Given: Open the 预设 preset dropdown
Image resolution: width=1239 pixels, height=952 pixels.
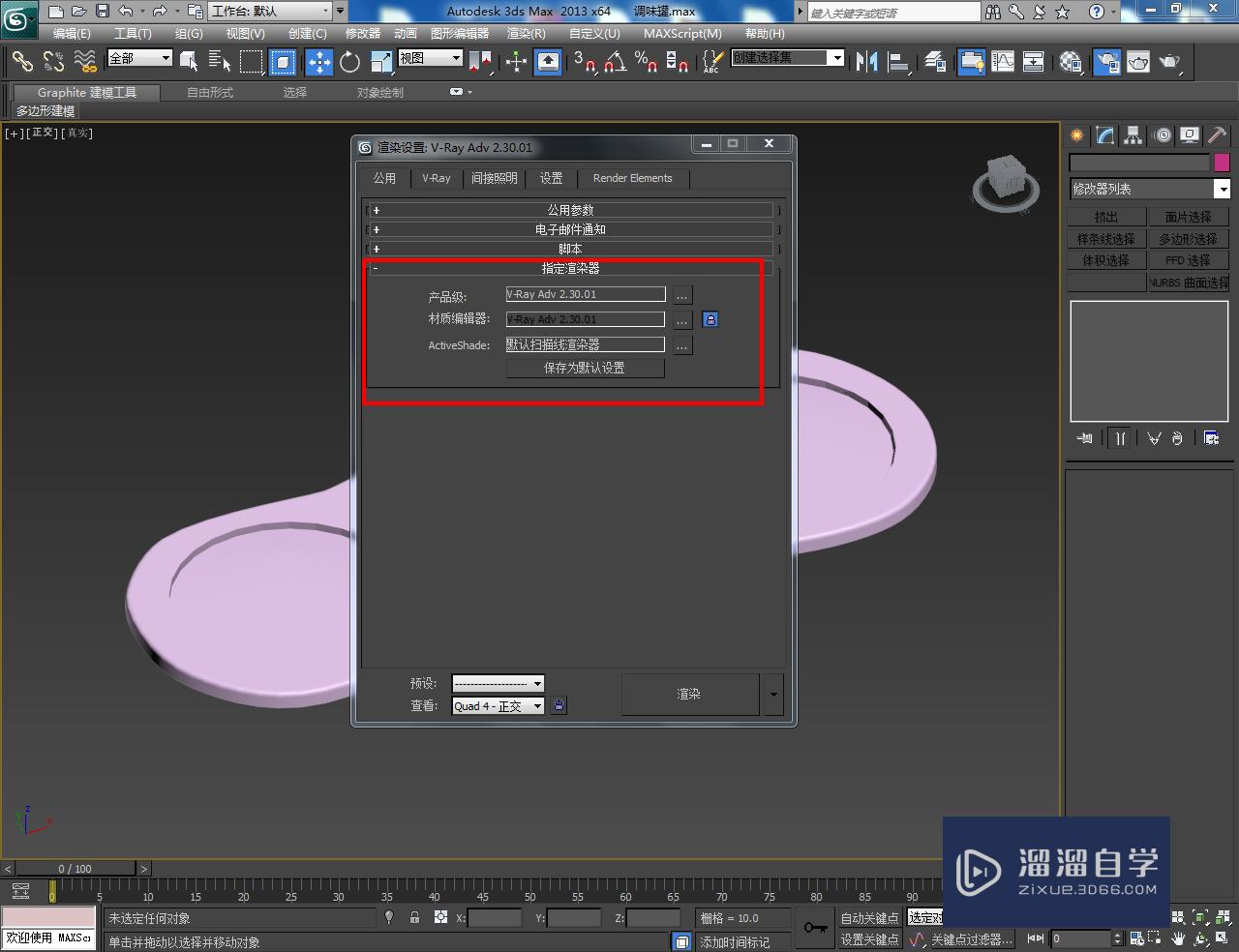Looking at the screenshot, I should click(x=499, y=683).
